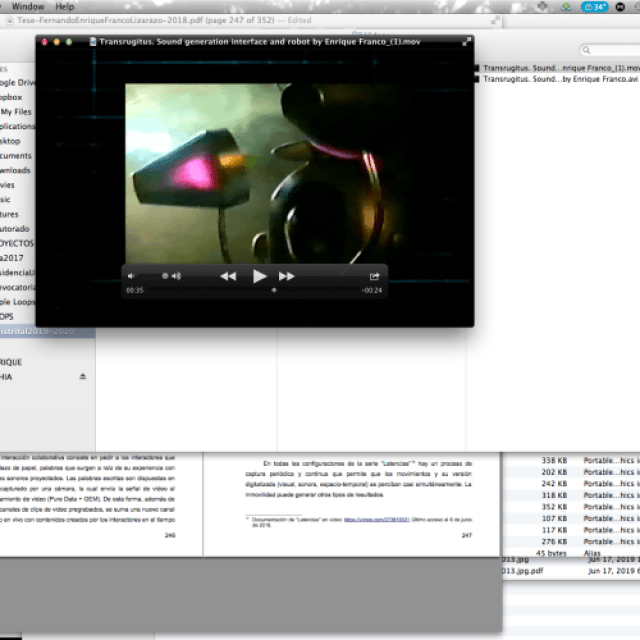Select Distrital2019-2020 folder in sidebar
640x640 pixels.
[47, 331]
